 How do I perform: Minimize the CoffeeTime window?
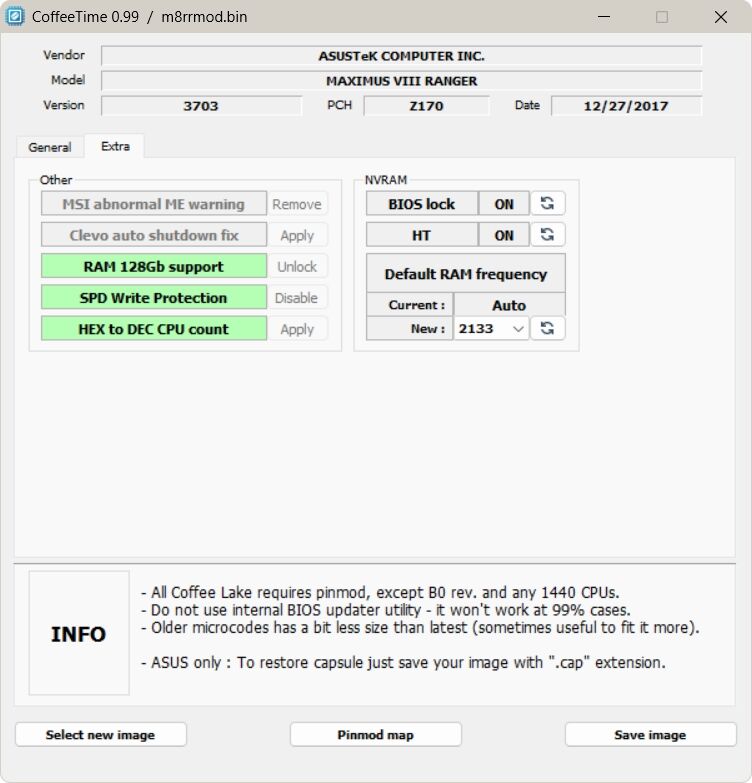point(604,16)
